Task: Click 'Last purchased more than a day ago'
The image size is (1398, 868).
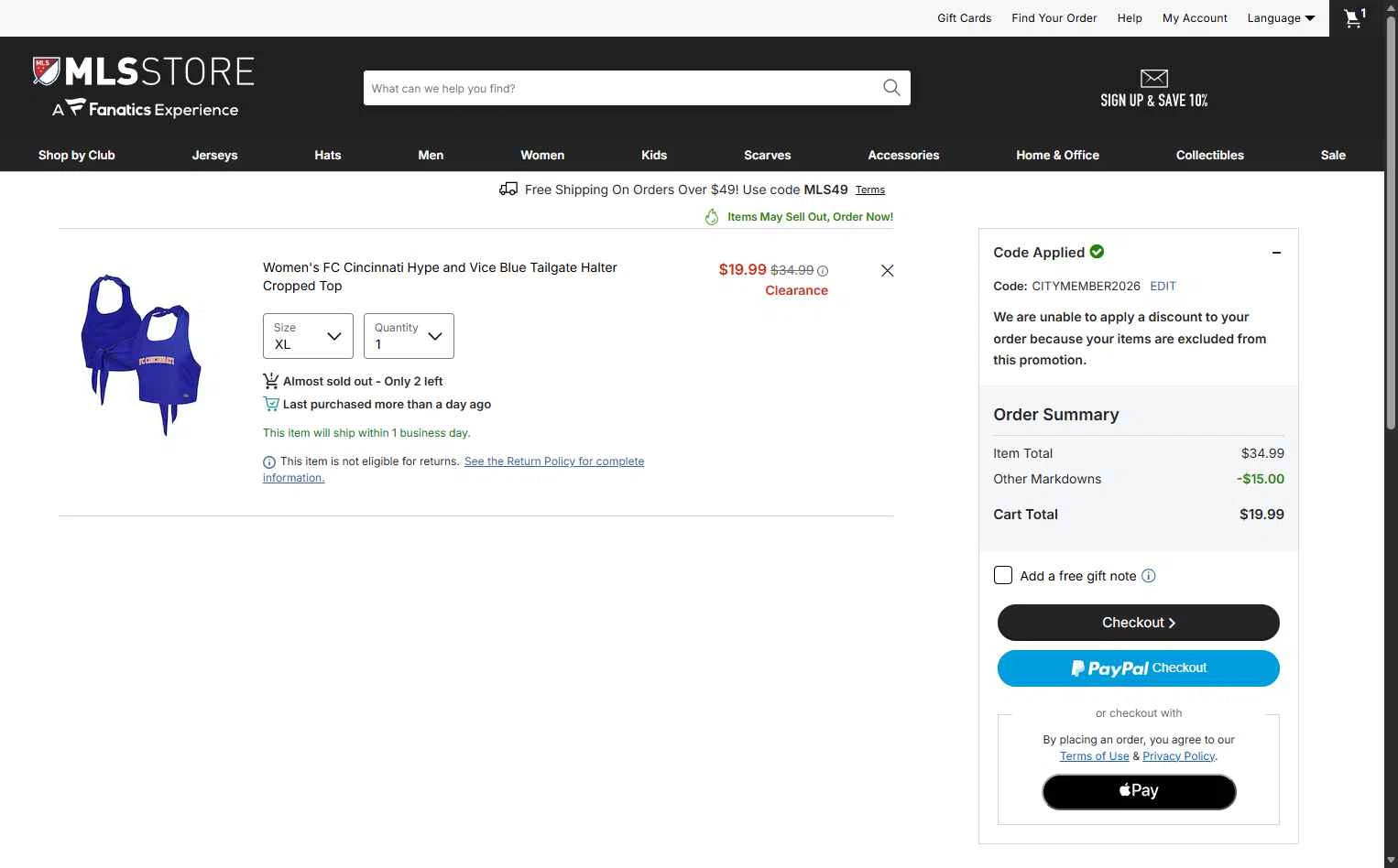Action: pyautogui.click(x=387, y=405)
